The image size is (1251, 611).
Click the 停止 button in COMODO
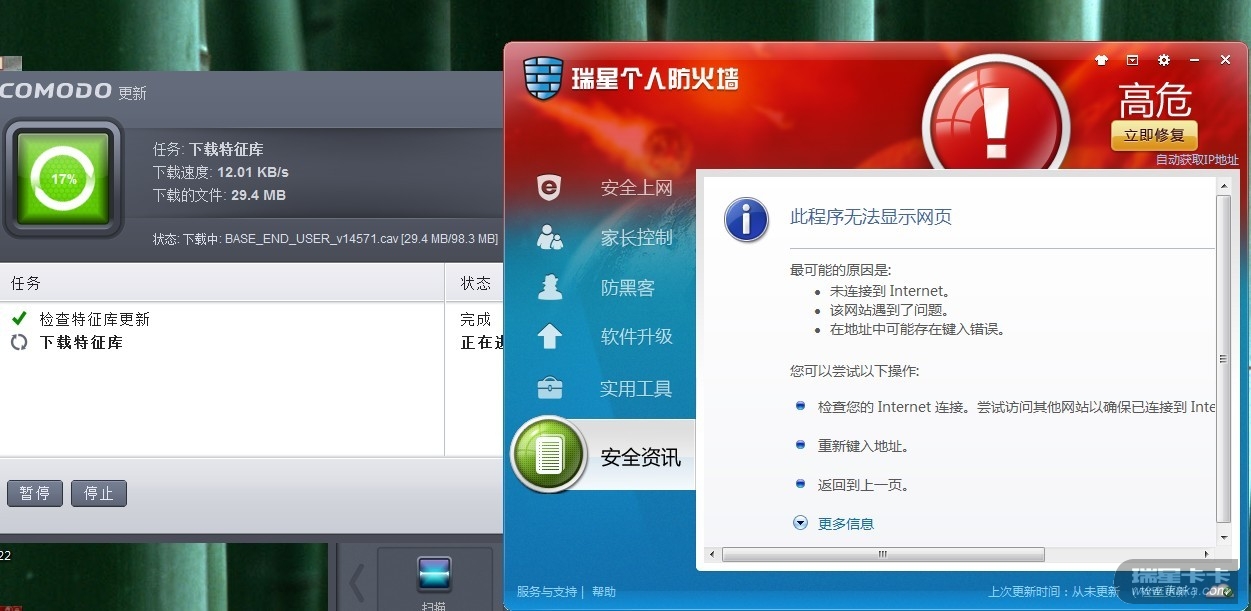pyautogui.click(x=99, y=493)
